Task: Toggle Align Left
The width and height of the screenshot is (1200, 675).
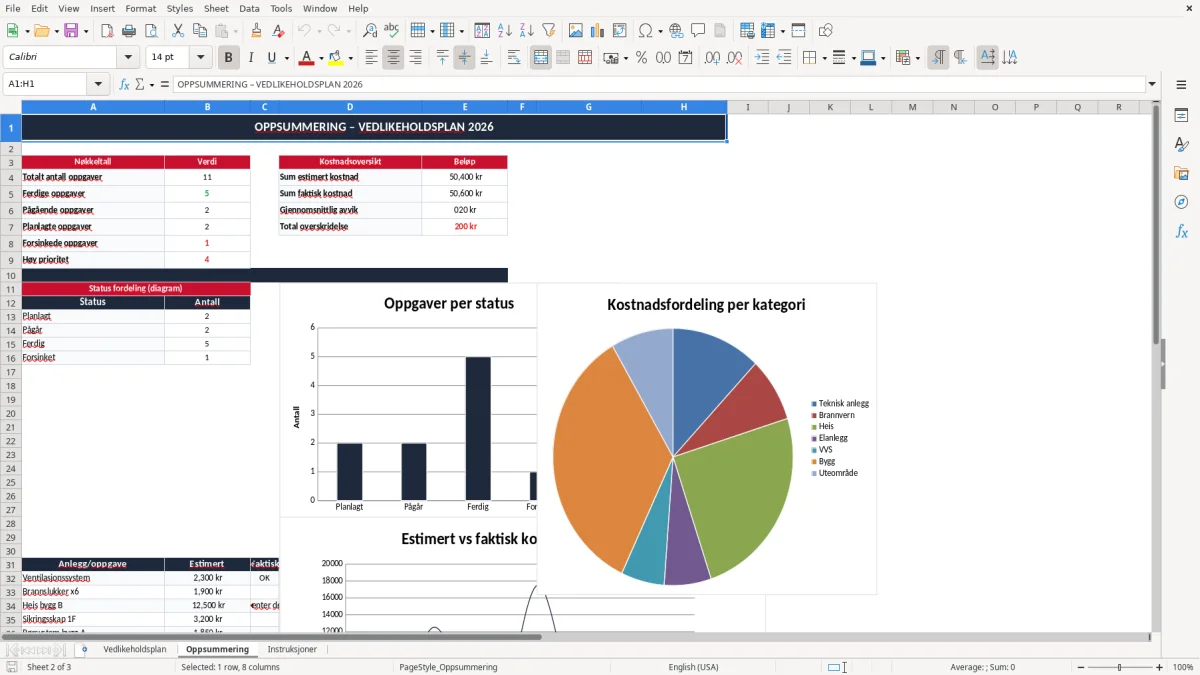Action: 372,58
